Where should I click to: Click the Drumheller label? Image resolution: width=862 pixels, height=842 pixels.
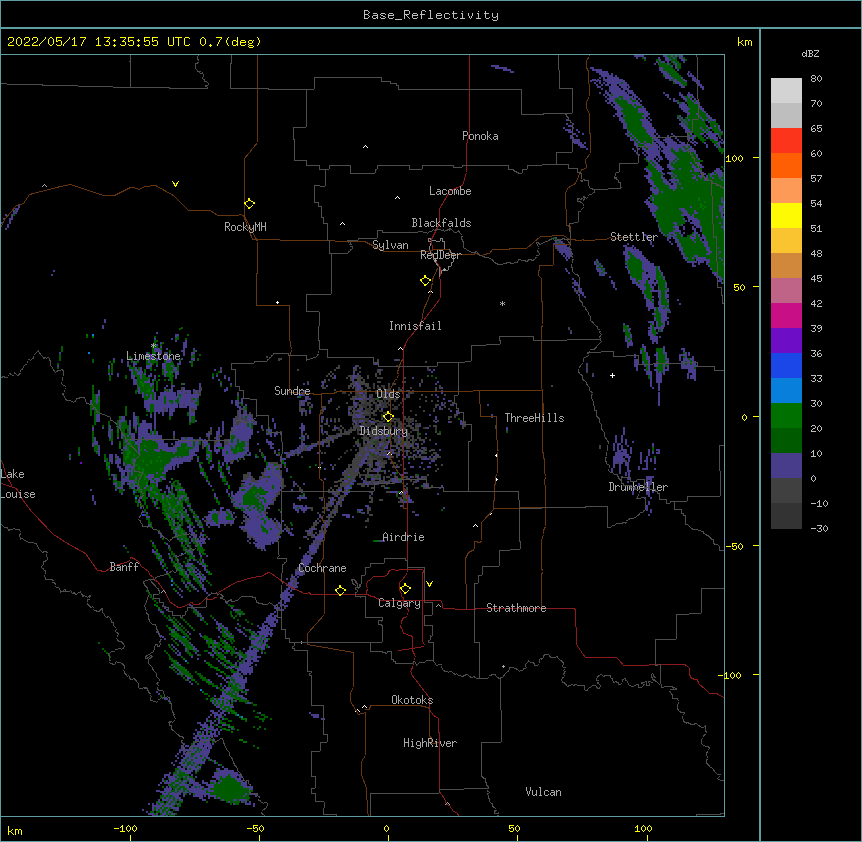click(638, 487)
